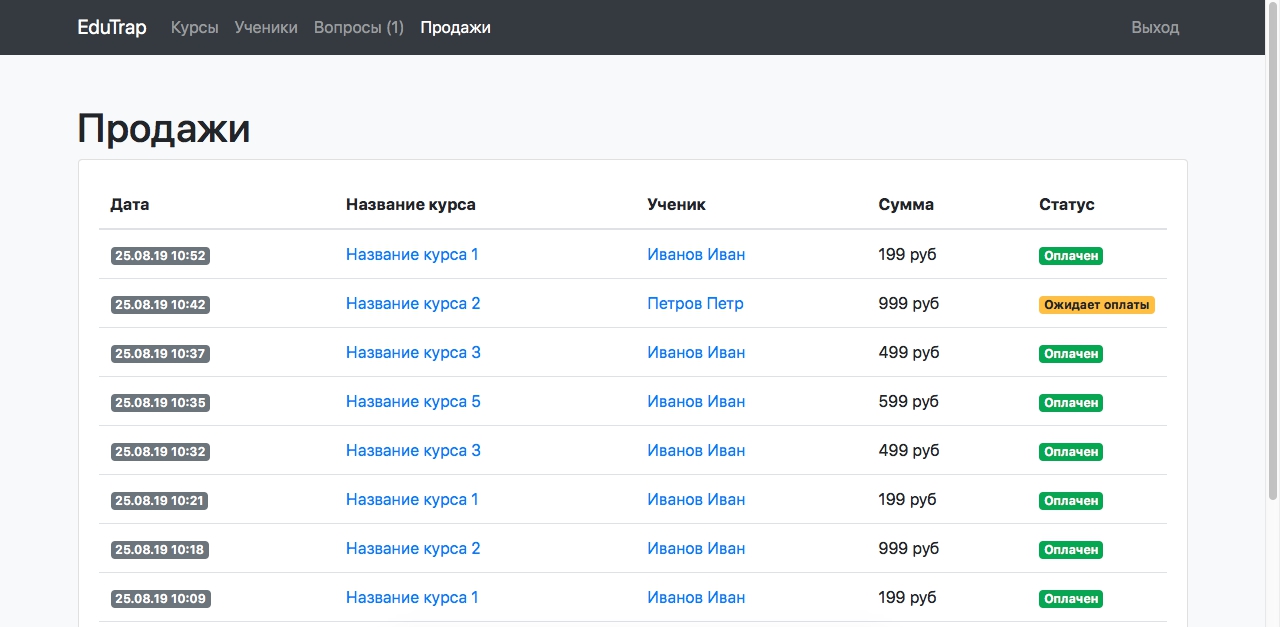This screenshot has width=1280, height=627.
Task: Open Название курса 3 from 10:37 sale
Action: pos(413,352)
